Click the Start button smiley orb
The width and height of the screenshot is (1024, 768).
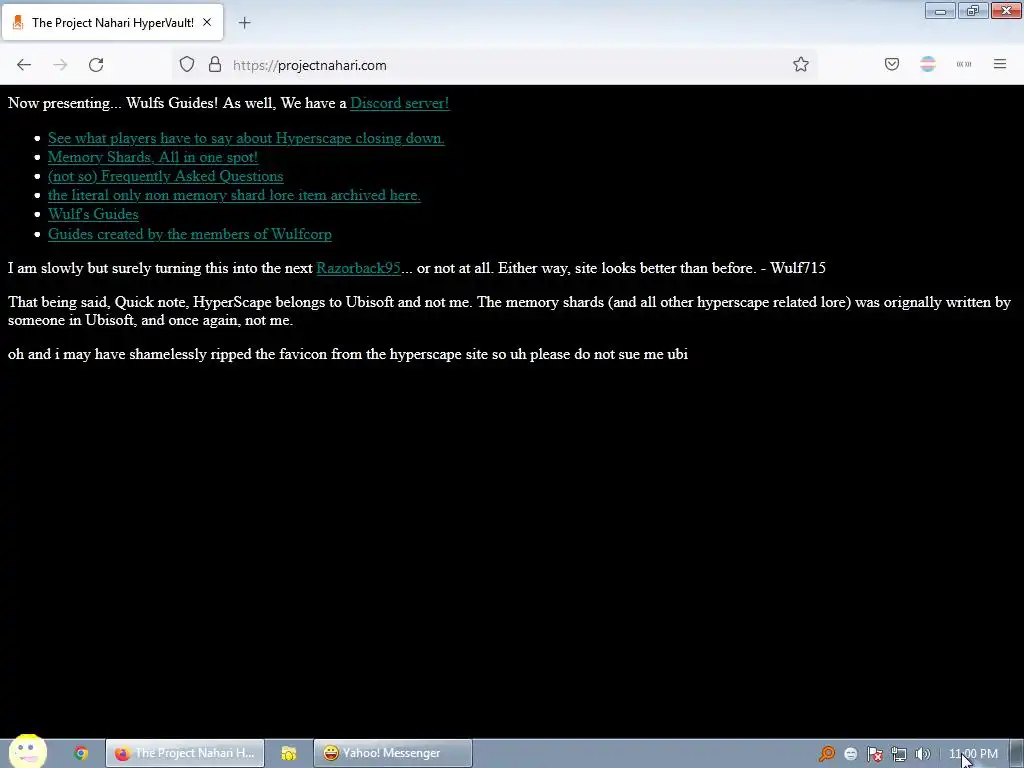click(x=27, y=752)
